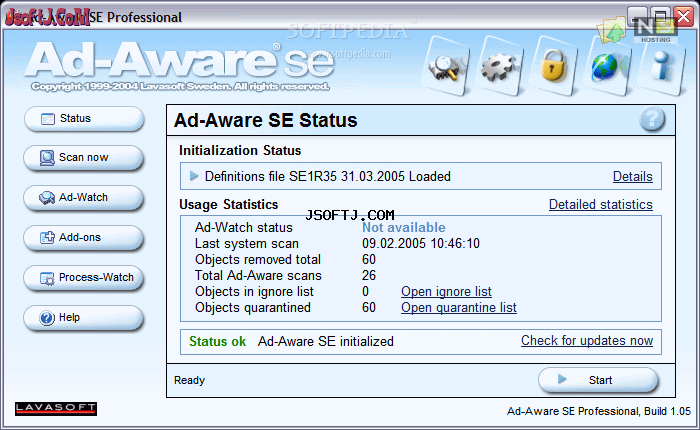Open the blue info icon in header
The height and width of the screenshot is (430, 700).
(x=661, y=67)
